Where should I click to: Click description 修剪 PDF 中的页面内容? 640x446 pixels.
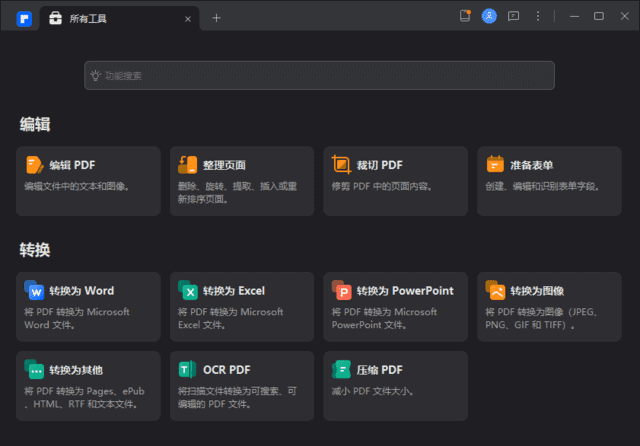382,186
